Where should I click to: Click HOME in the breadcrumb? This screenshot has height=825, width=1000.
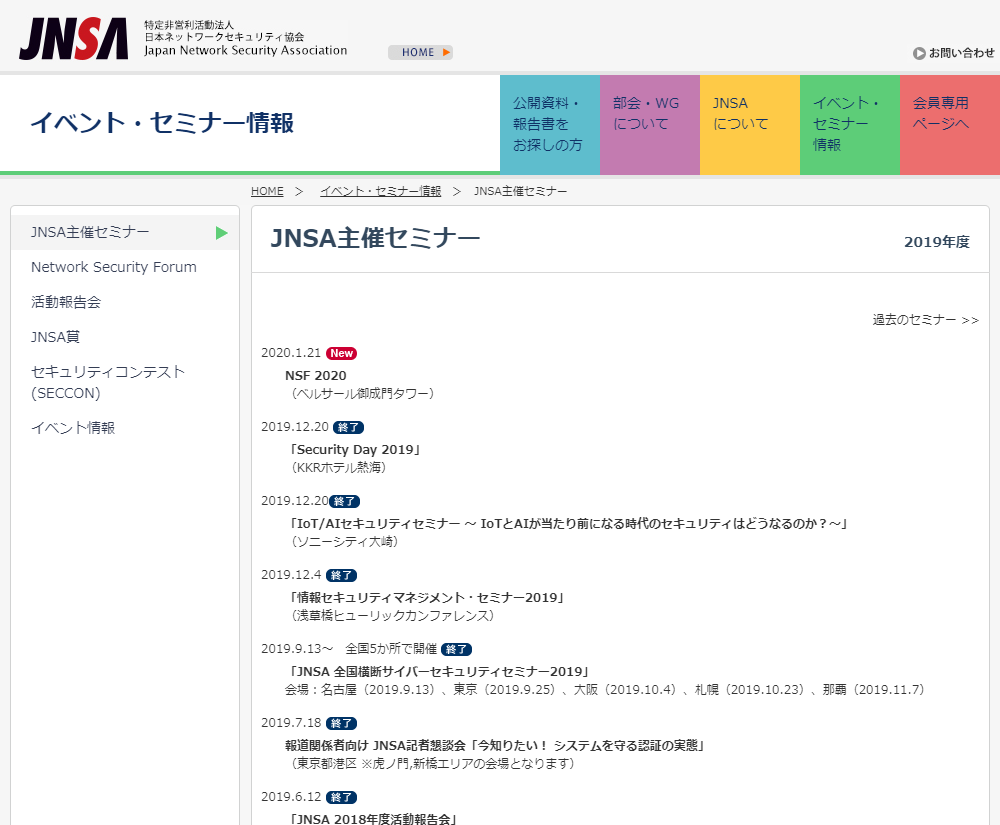267,191
